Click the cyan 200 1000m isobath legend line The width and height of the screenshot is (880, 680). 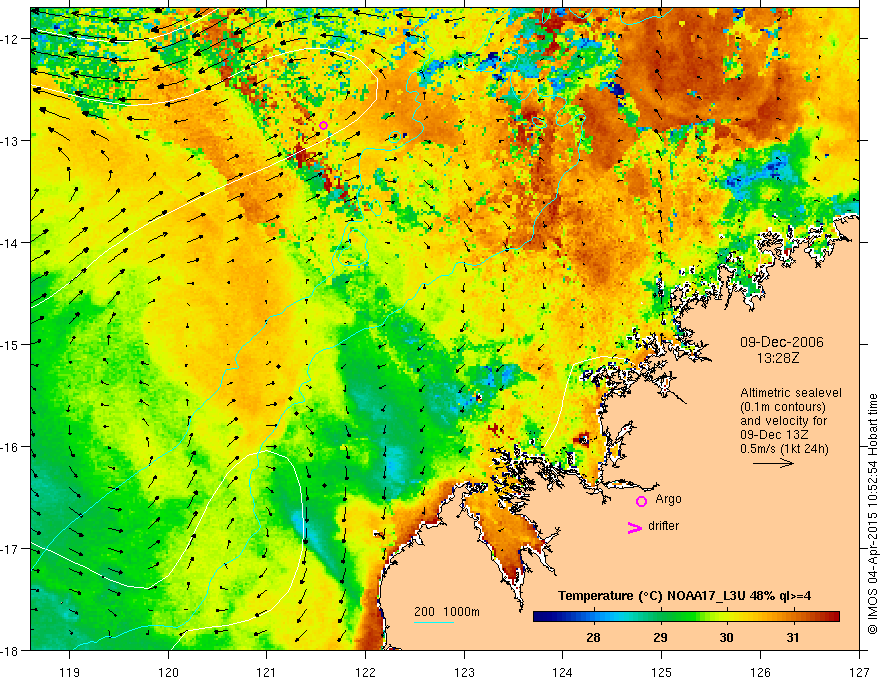point(434,622)
